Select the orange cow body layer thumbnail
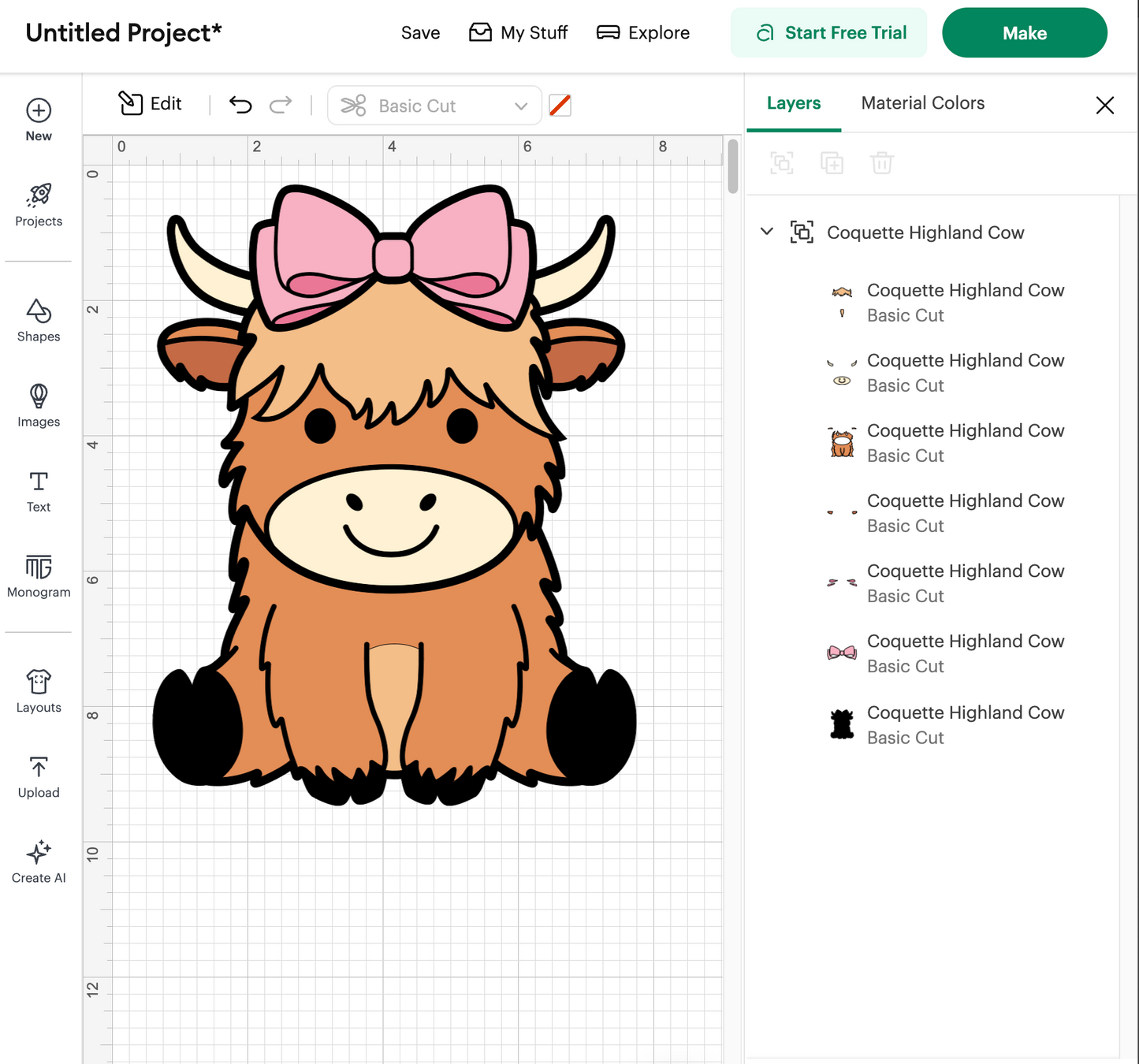The image size is (1139, 1064). pos(842,442)
